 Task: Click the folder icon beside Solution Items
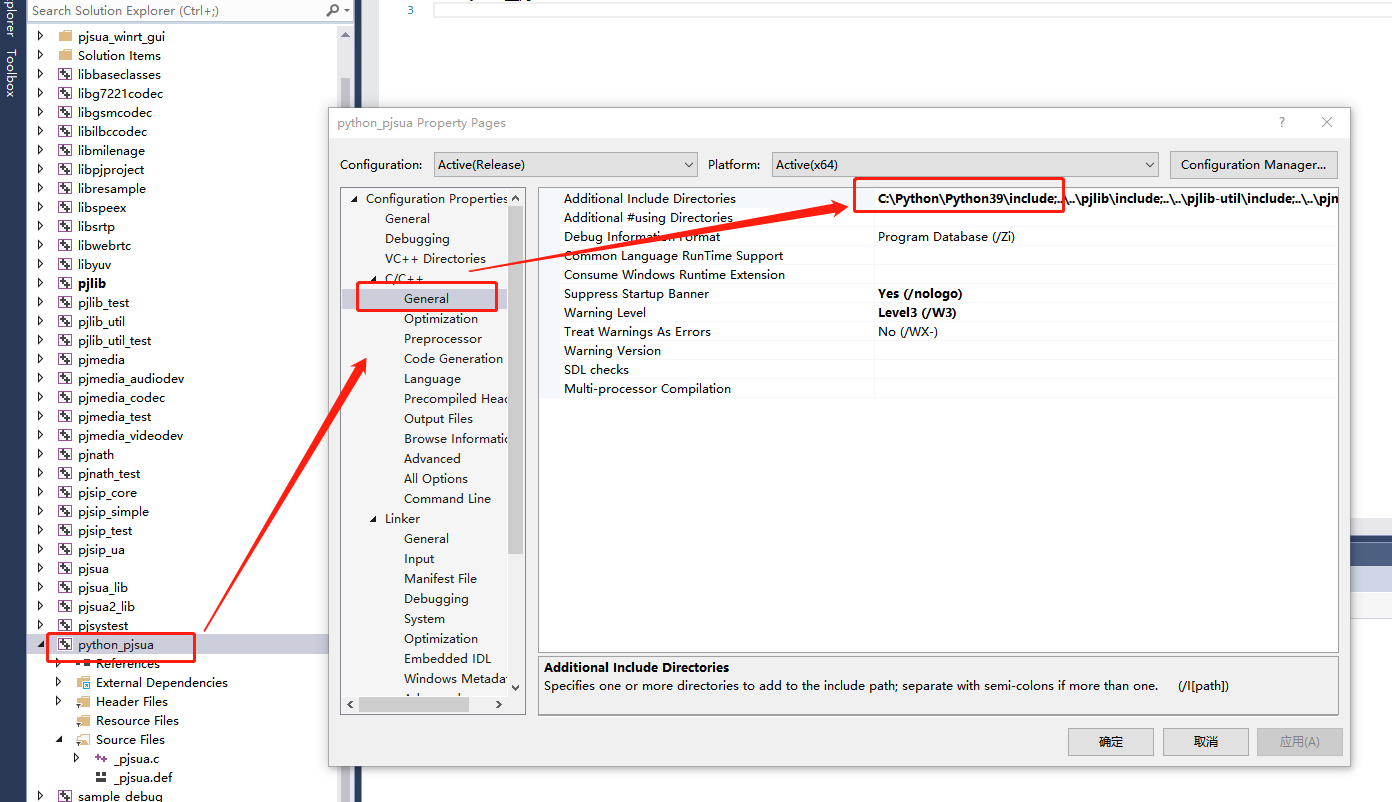click(65, 55)
